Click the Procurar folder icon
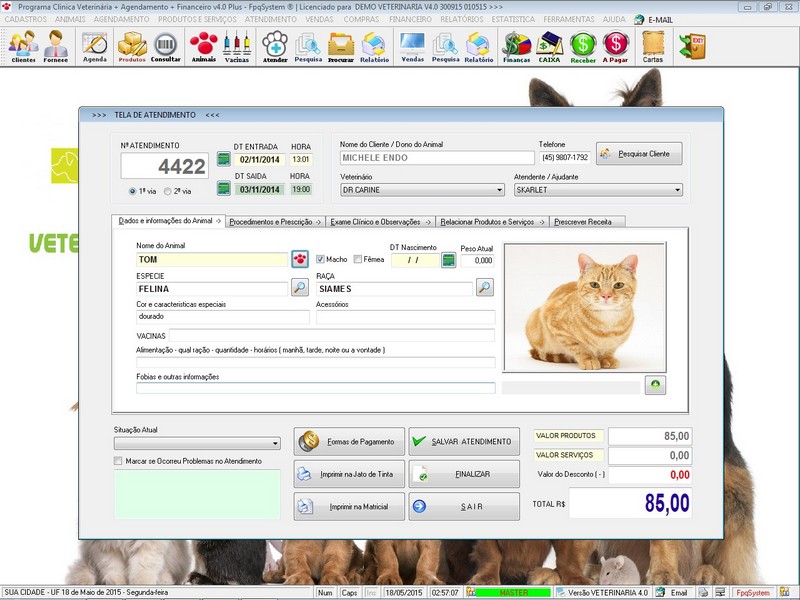 341,46
